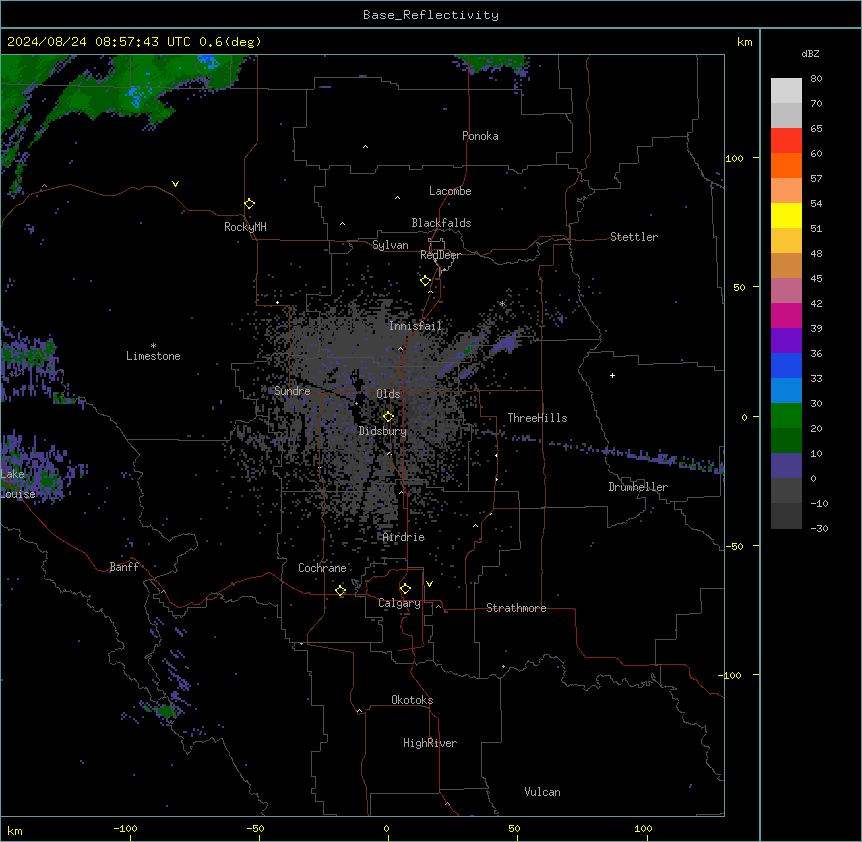Select the yellow 54 dBZ legend swatch
This screenshot has height=842, width=862.
pos(786,215)
